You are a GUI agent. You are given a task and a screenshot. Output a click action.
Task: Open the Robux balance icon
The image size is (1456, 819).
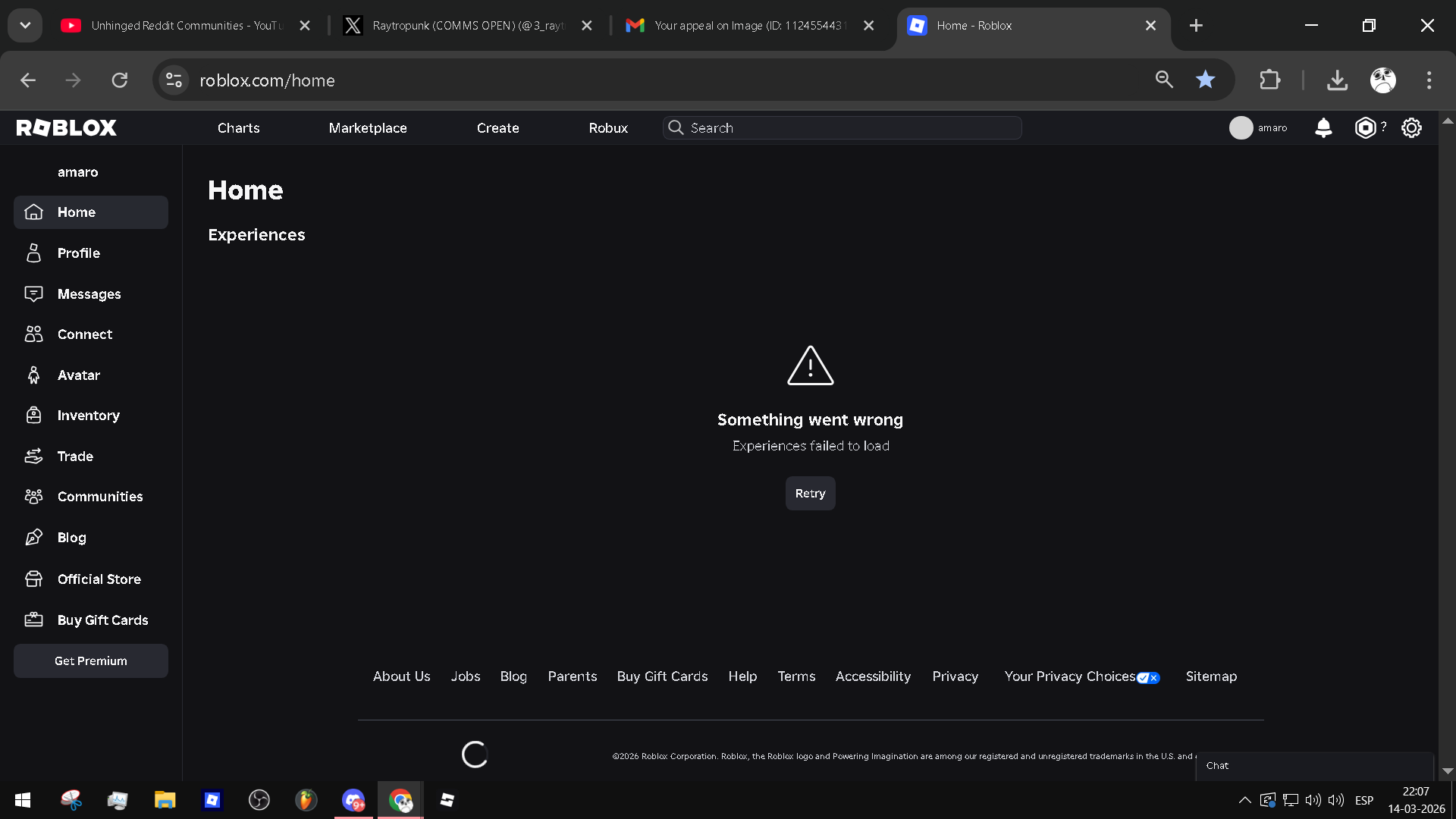click(1365, 127)
